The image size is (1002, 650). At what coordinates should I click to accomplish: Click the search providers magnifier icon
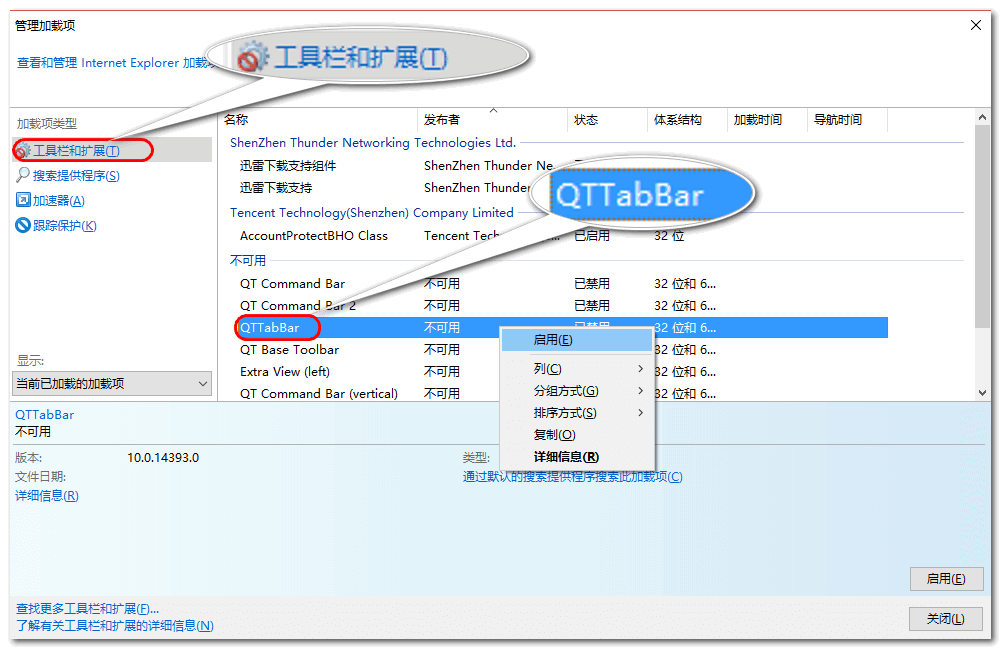[x=23, y=175]
